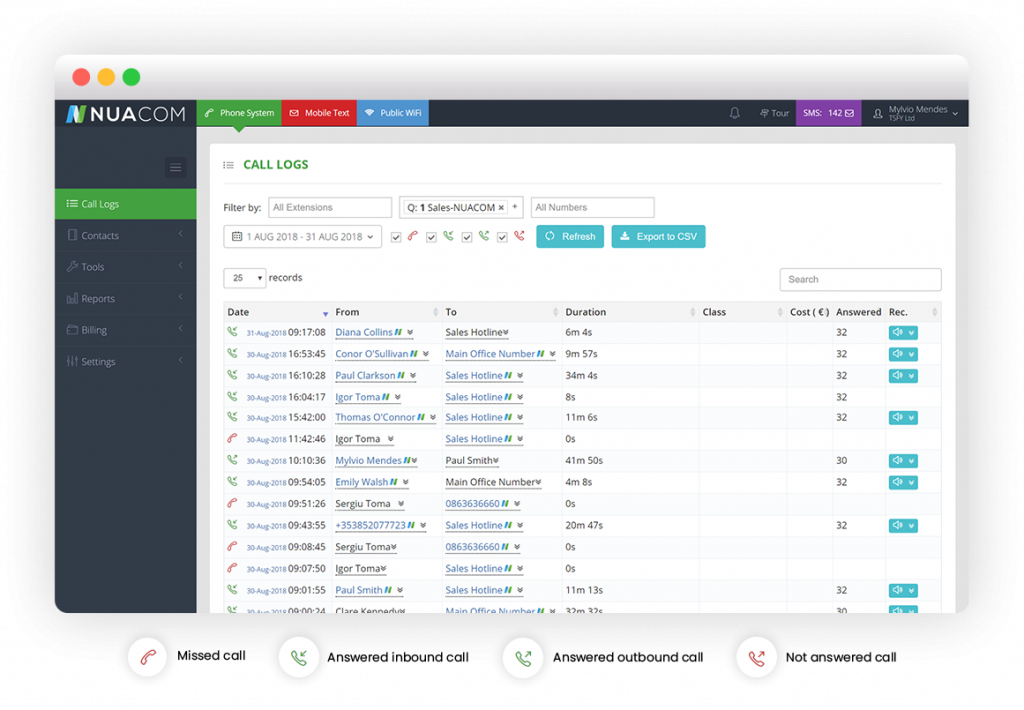Image resolution: width=1024 pixels, height=710 pixels.
Task: Click the incoming call icon on bottom row
Action: point(299,657)
